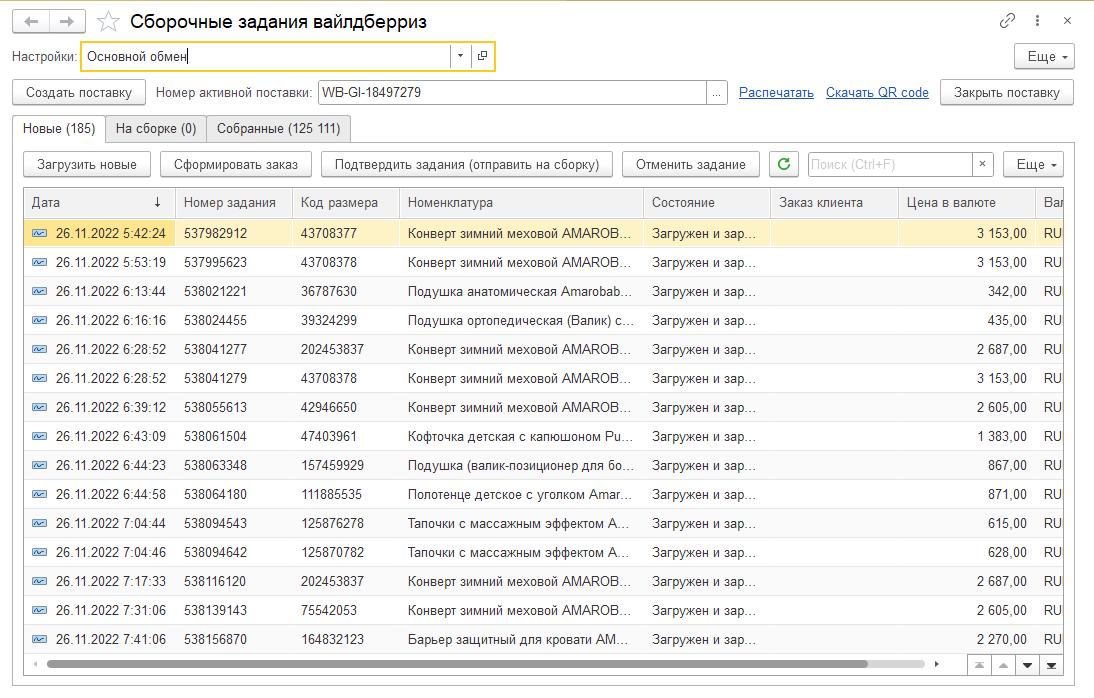This screenshot has height=698, width=1094.
Task: Sort by the Состояние column header
Action: 707,202
